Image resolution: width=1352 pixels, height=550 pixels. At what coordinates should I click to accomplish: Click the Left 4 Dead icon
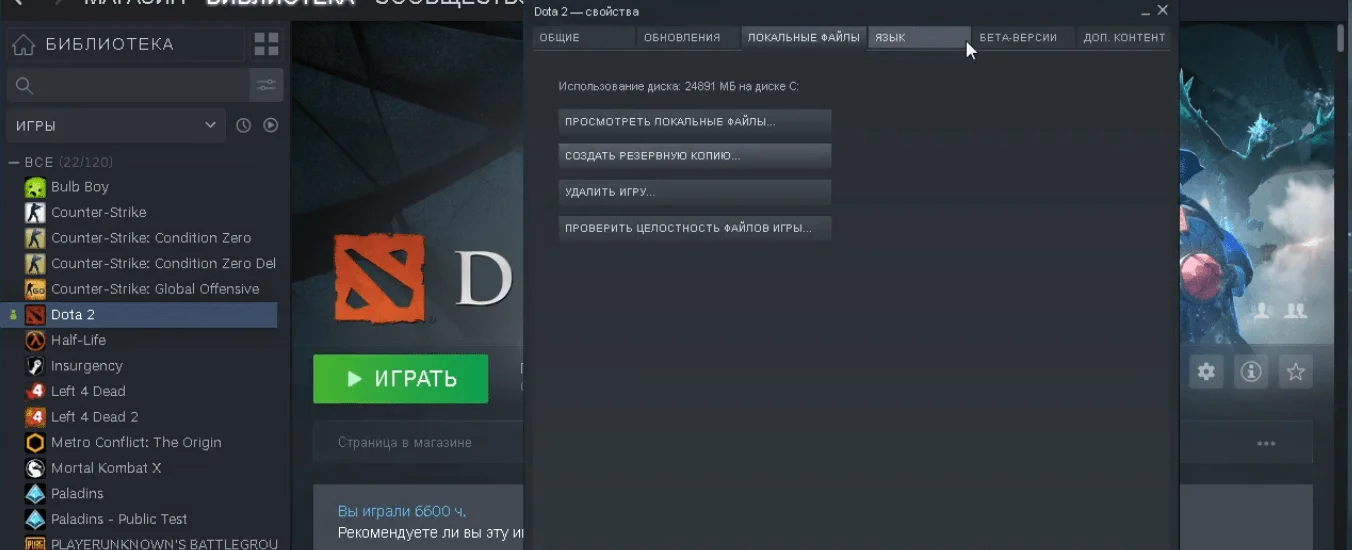tap(35, 391)
